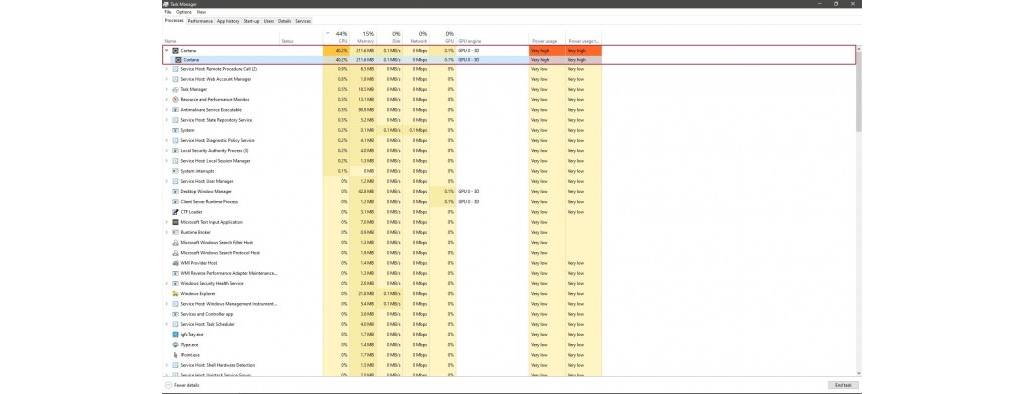Viewport: 1024px width, 394px height.
Task: Click the System interrupts icon
Action: pyautogui.click(x=175, y=171)
